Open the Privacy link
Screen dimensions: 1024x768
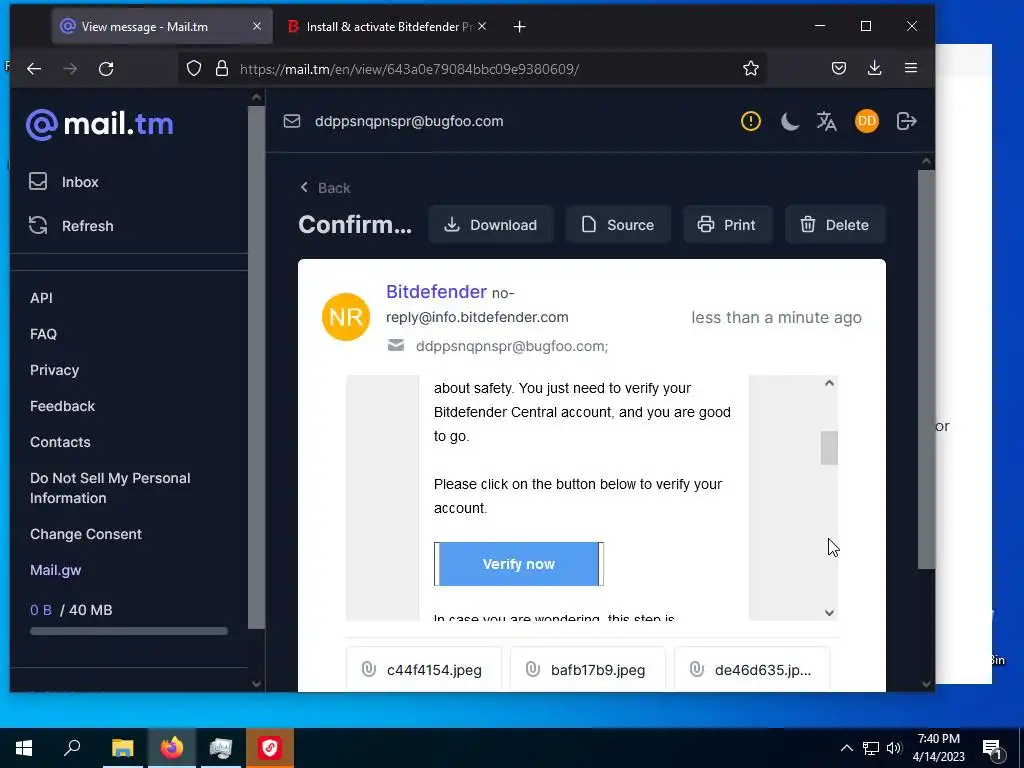tap(54, 370)
